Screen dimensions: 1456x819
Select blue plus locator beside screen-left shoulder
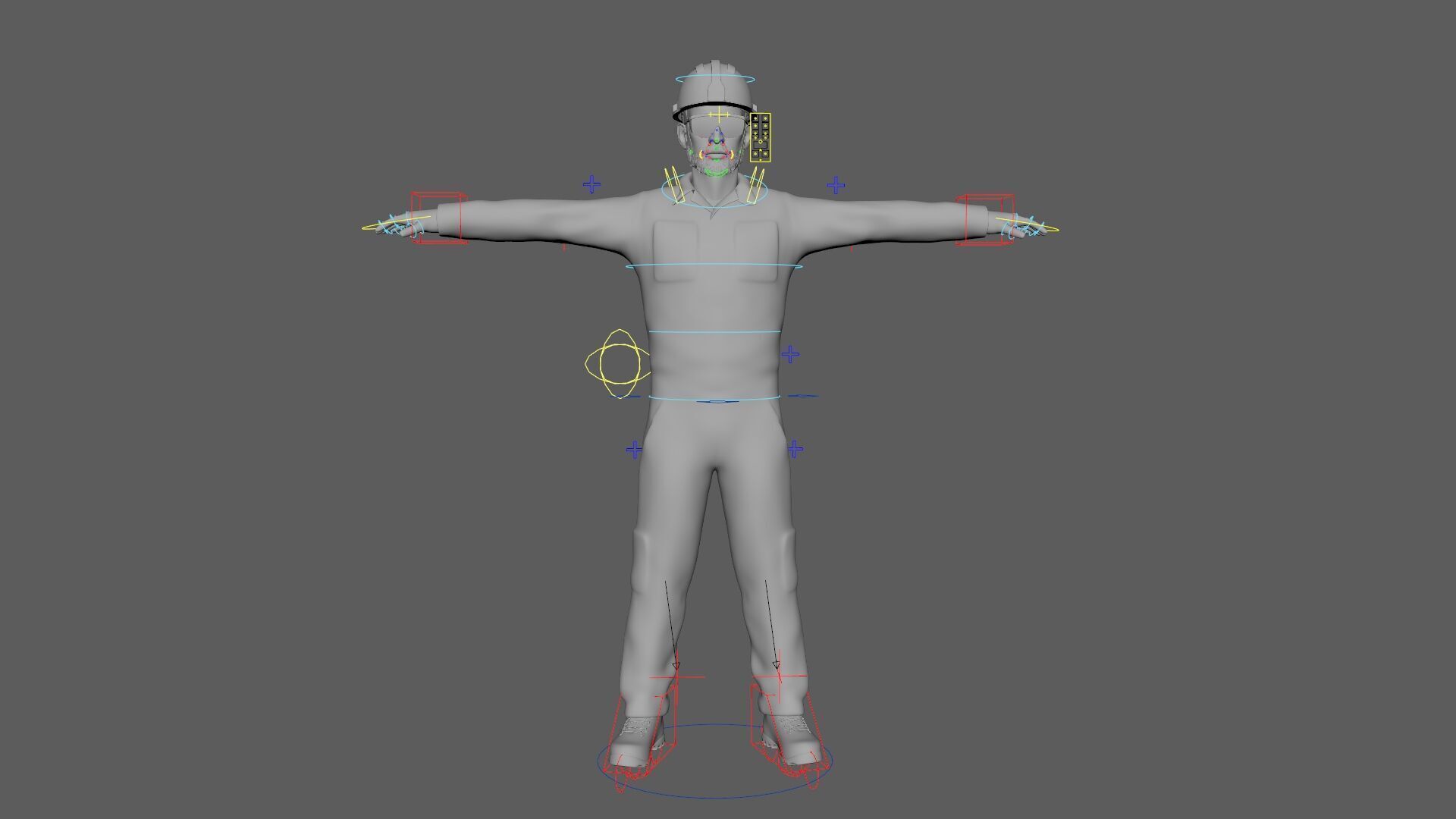tap(591, 184)
